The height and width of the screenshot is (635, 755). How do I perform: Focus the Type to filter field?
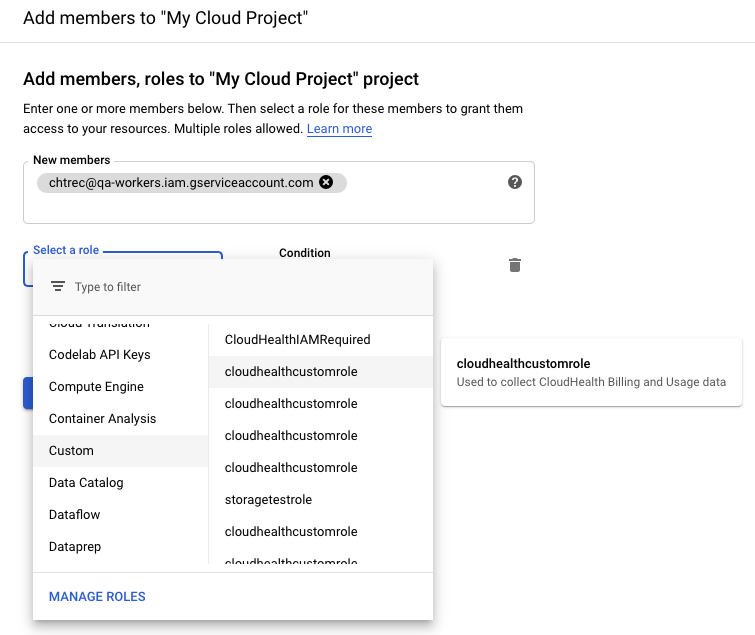pos(240,287)
